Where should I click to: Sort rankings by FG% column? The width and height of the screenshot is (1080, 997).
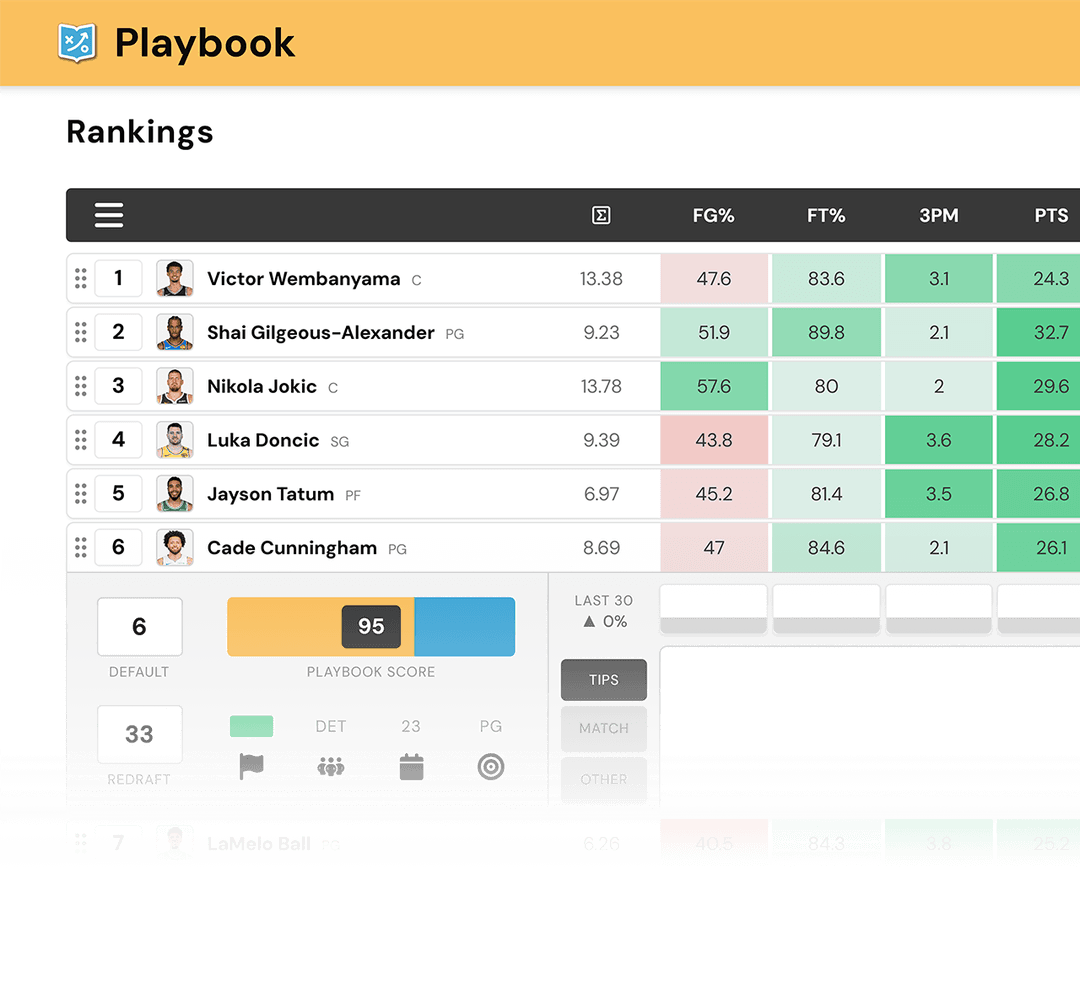714,216
